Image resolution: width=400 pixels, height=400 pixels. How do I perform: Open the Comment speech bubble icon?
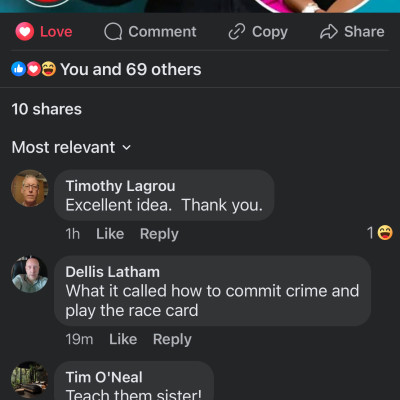tap(113, 32)
